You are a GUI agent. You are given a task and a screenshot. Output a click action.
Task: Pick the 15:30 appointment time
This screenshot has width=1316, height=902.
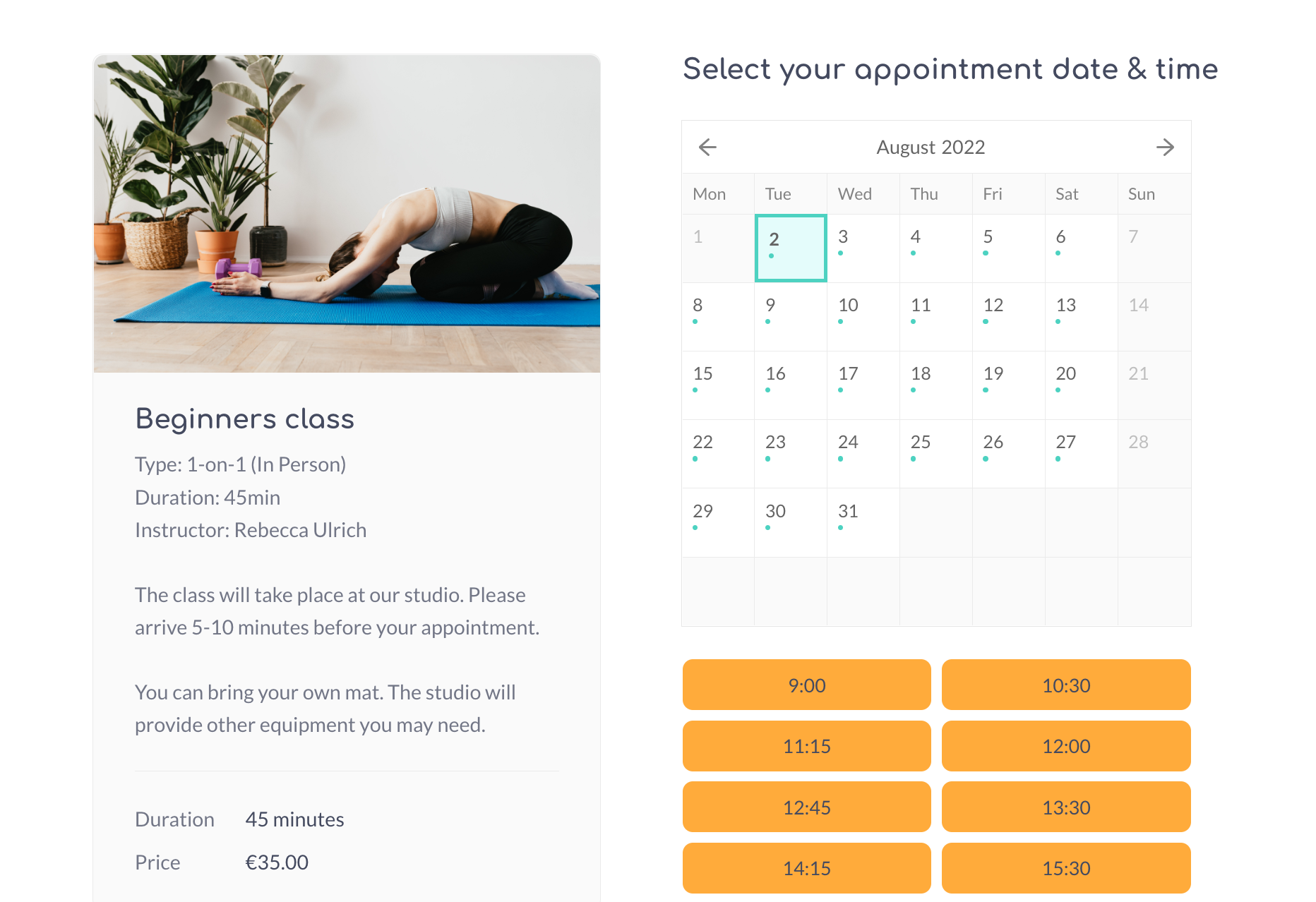tap(1066, 868)
